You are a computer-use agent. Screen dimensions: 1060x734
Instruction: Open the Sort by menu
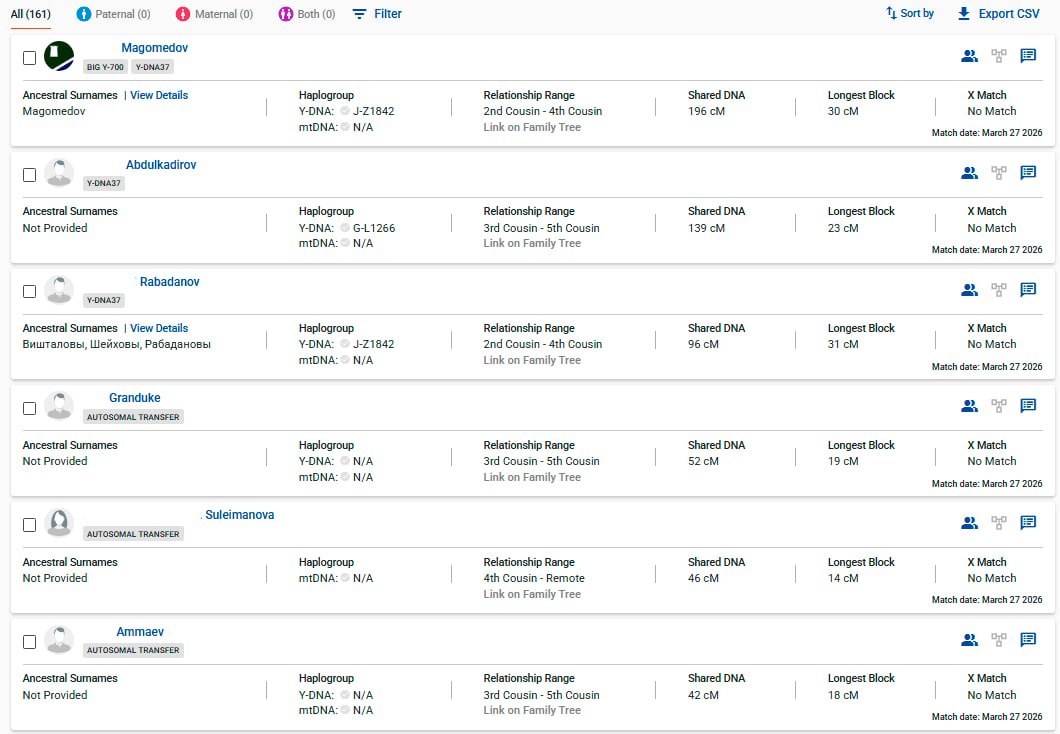910,14
